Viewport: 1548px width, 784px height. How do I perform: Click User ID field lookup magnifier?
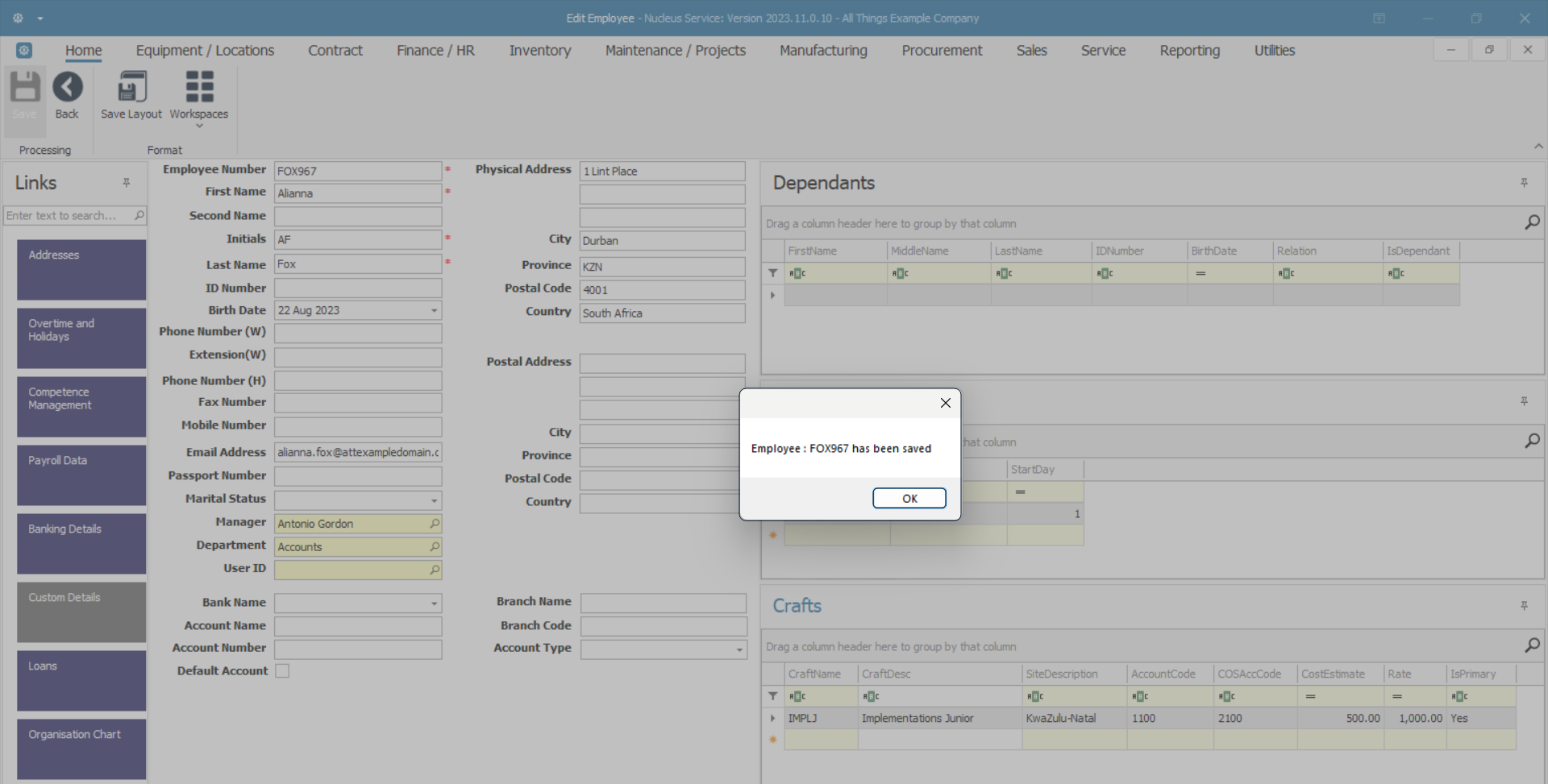pyautogui.click(x=435, y=570)
